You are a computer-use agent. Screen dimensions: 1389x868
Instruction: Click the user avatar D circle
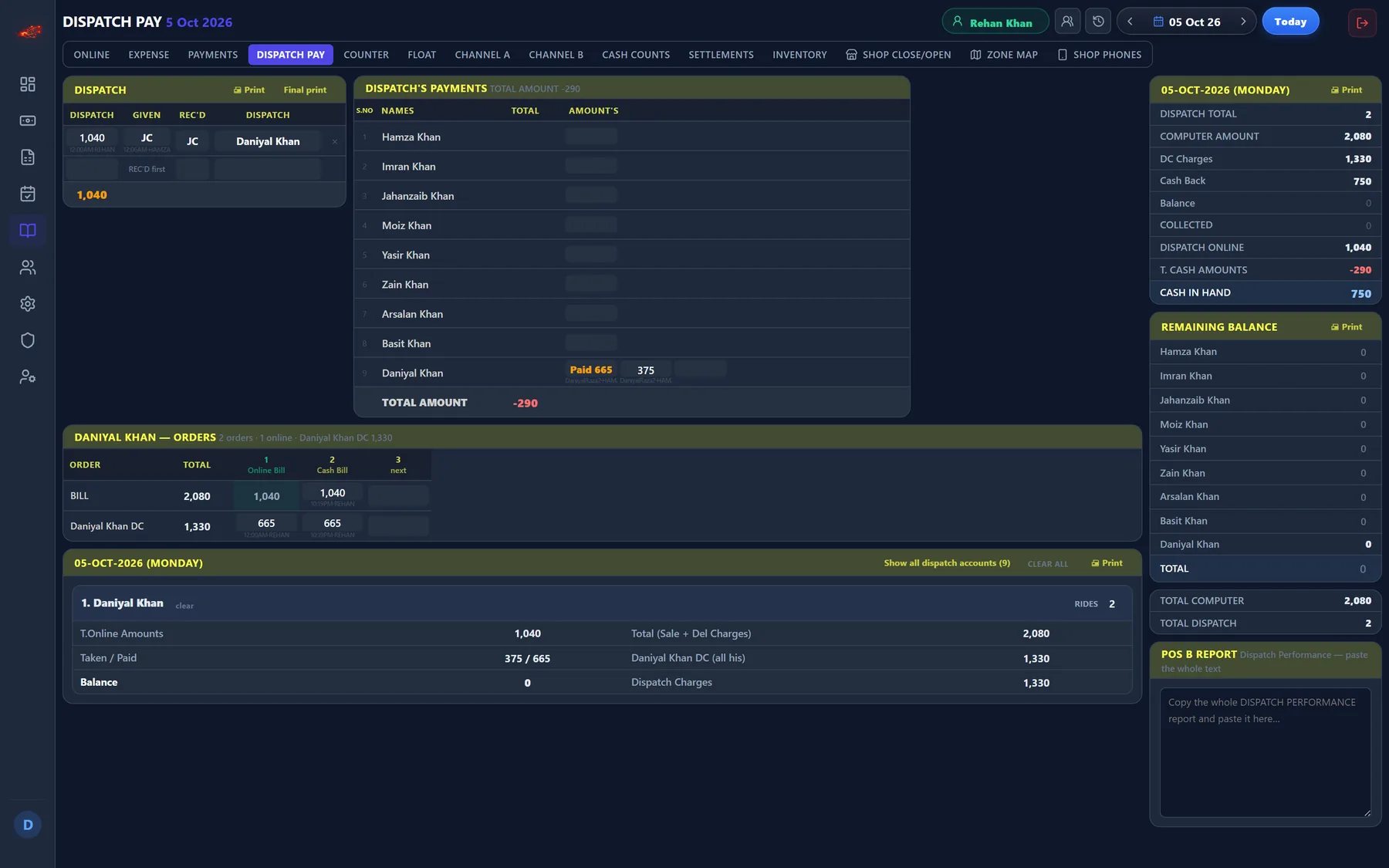coord(28,825)
